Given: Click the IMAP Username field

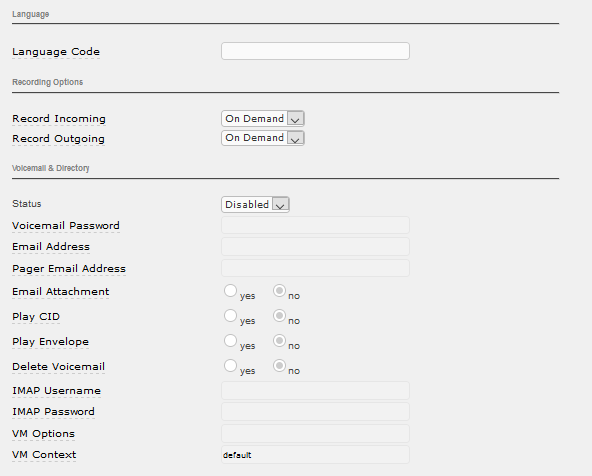Looking at the screenshot, I should pyautogui.click(x=315, y=390).
